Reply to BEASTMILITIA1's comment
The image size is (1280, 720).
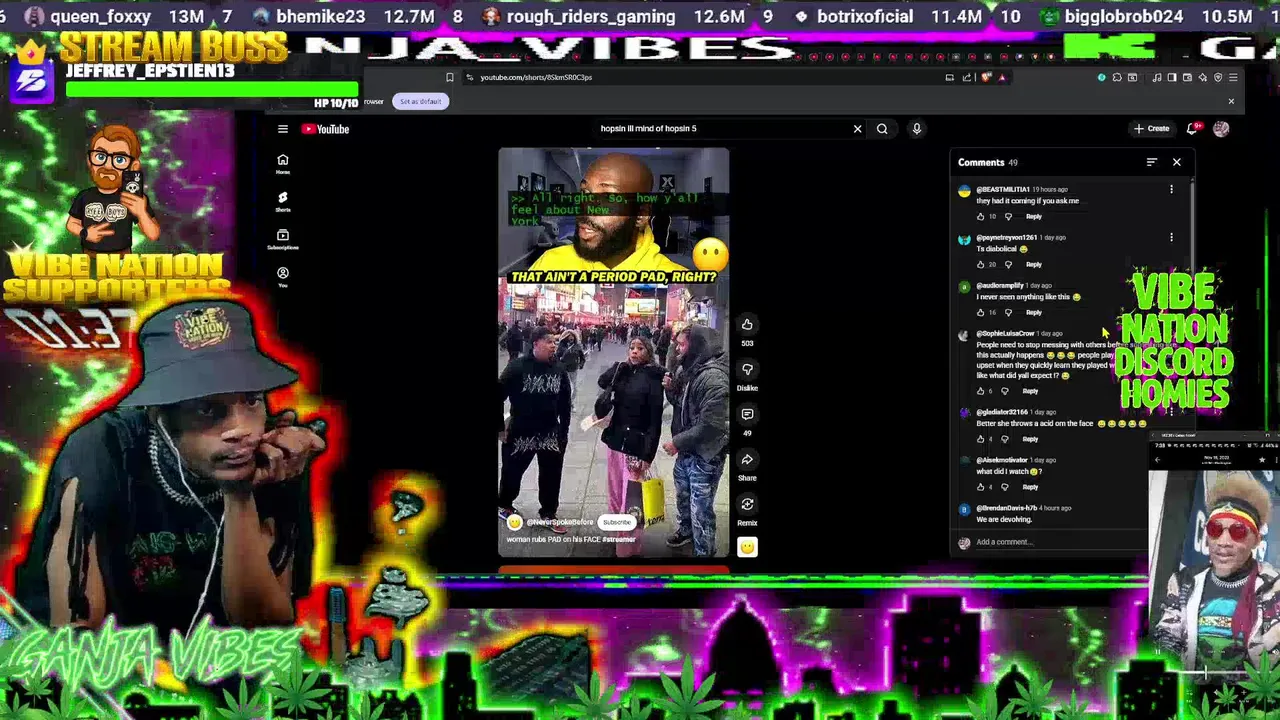pos(1033,216)
